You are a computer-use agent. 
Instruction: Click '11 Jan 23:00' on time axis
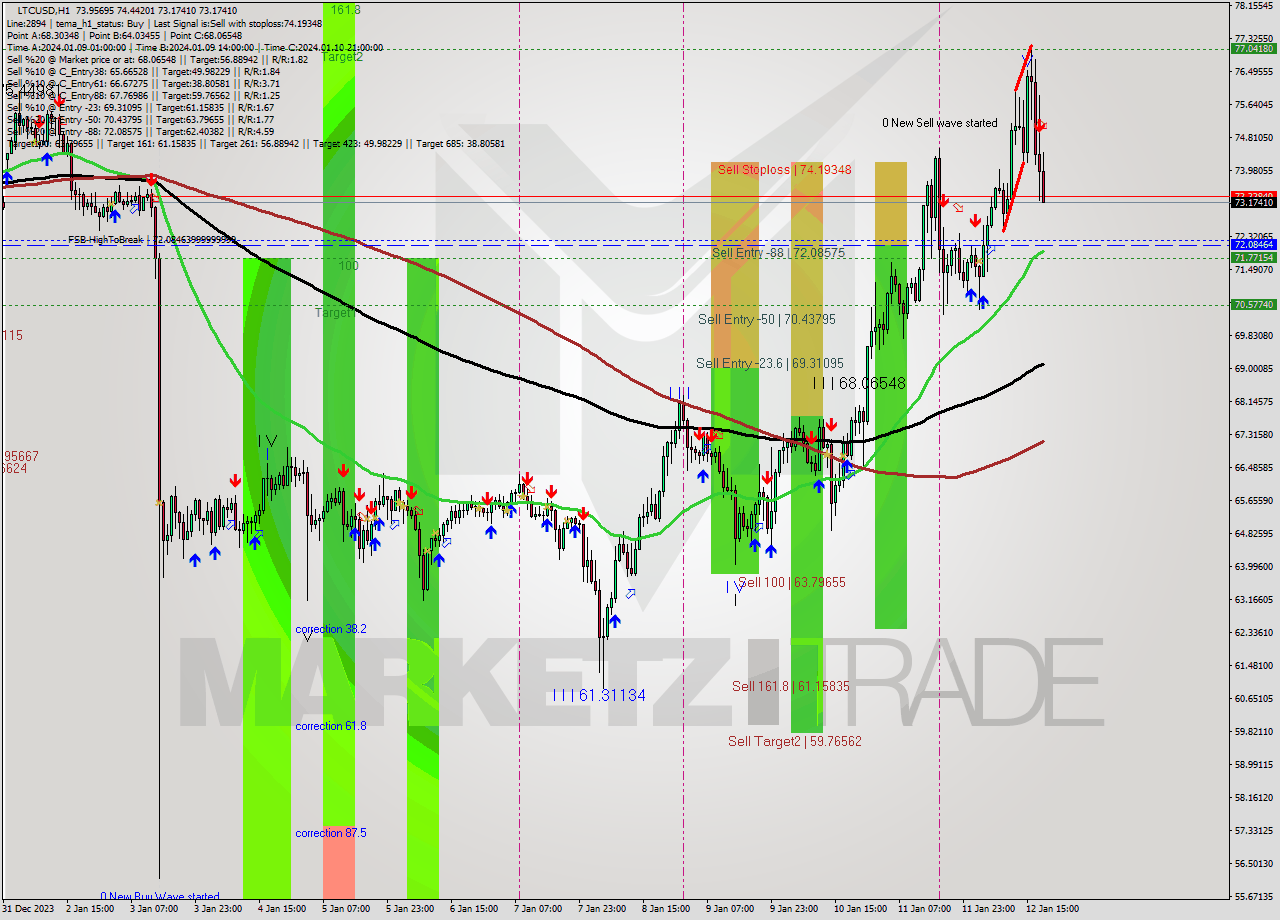coord(988,909)
